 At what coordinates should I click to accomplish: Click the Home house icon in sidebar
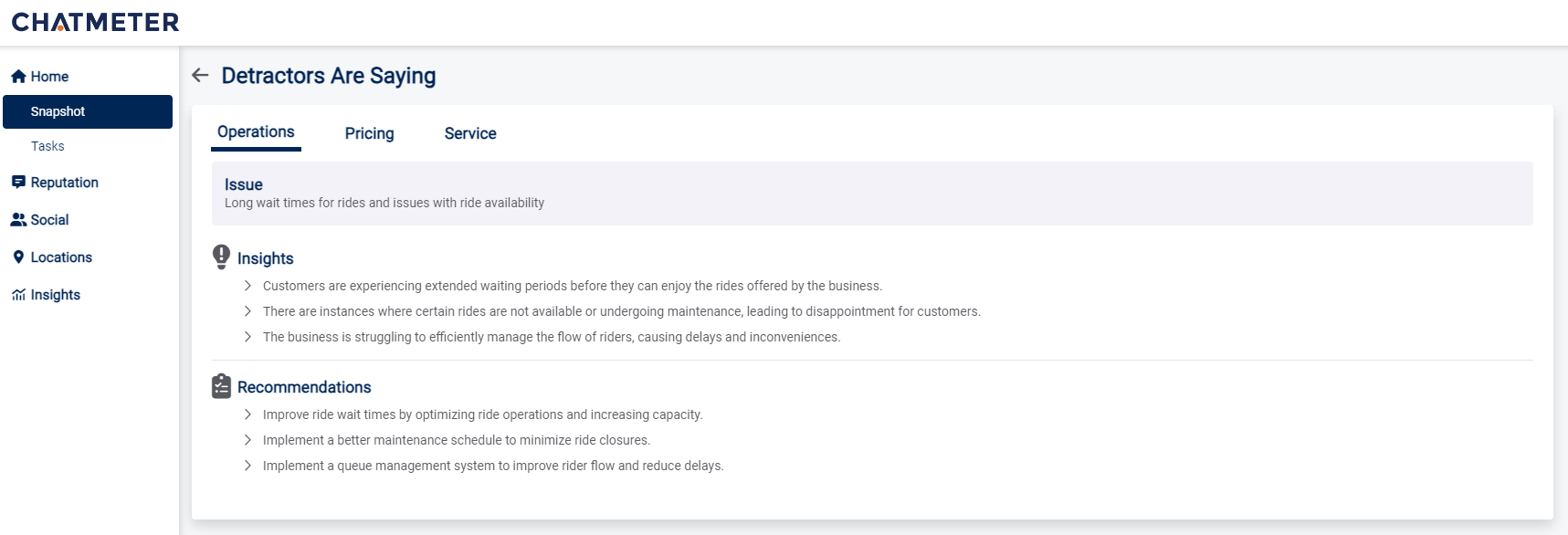pyautogui.click(x=18, y=77)
